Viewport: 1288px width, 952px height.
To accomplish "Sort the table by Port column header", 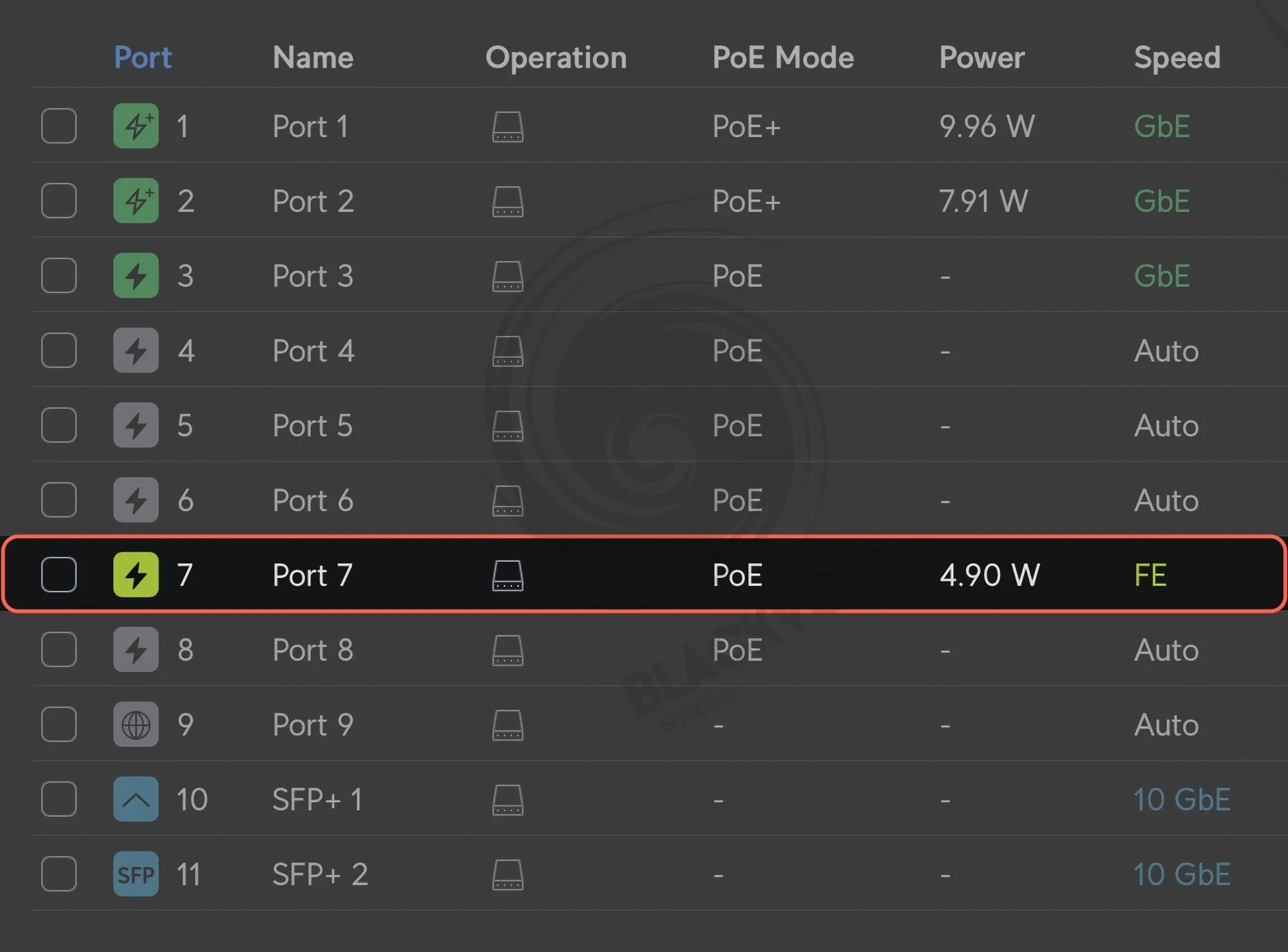I will [142, 58].
